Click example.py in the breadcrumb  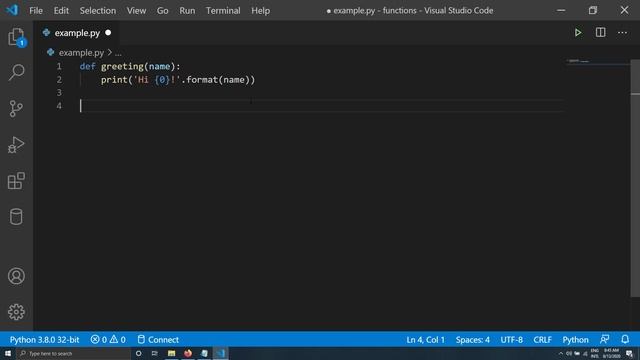(81, 53)
